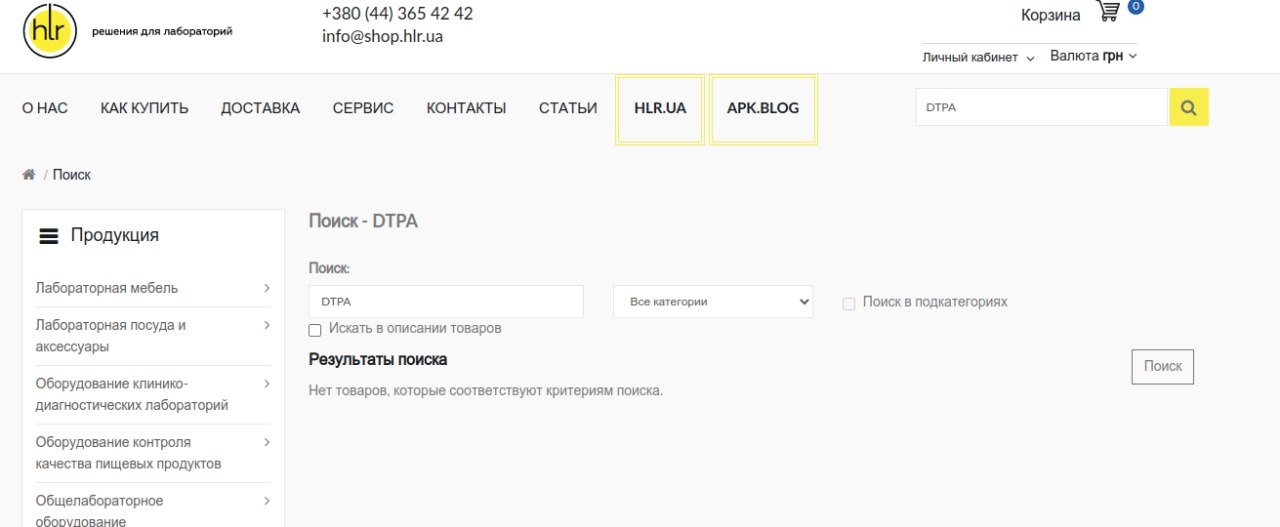The image size is (1280, 527).
Task: Focus the header search field with DTPA
Action: (x=1042, y=107)
